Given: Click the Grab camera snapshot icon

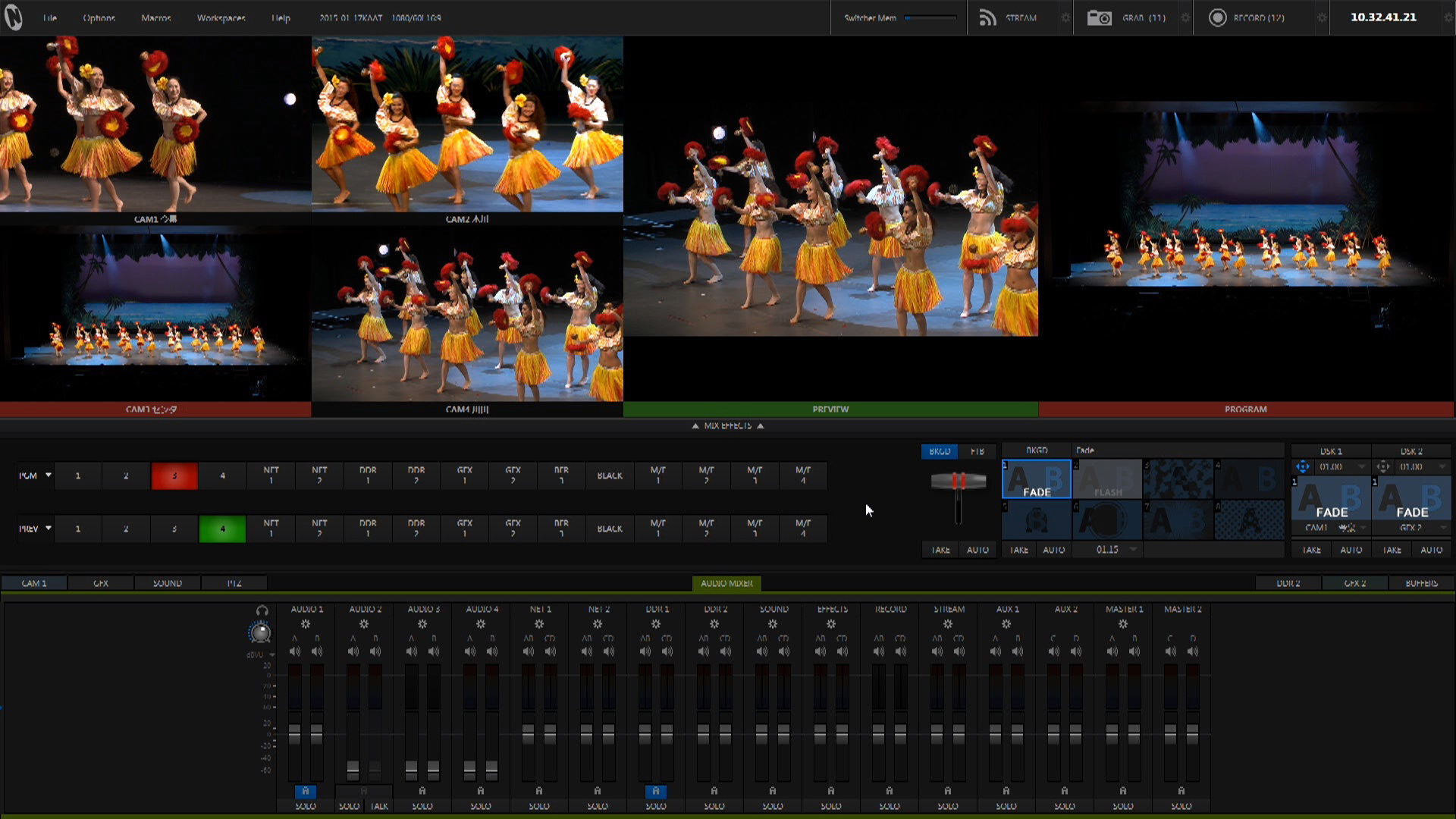Looking at the screenshot, I should coord(1099,17).
